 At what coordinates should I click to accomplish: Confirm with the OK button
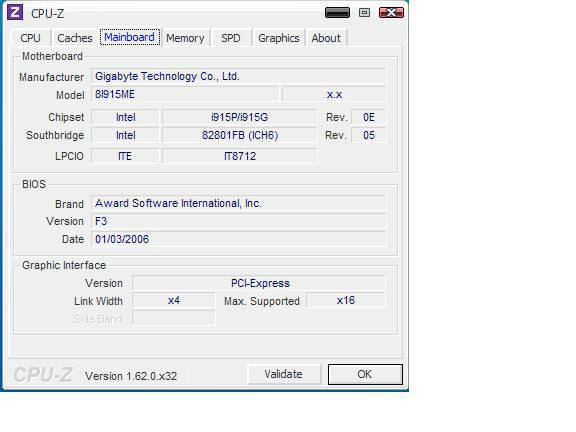tap(365, 374)
